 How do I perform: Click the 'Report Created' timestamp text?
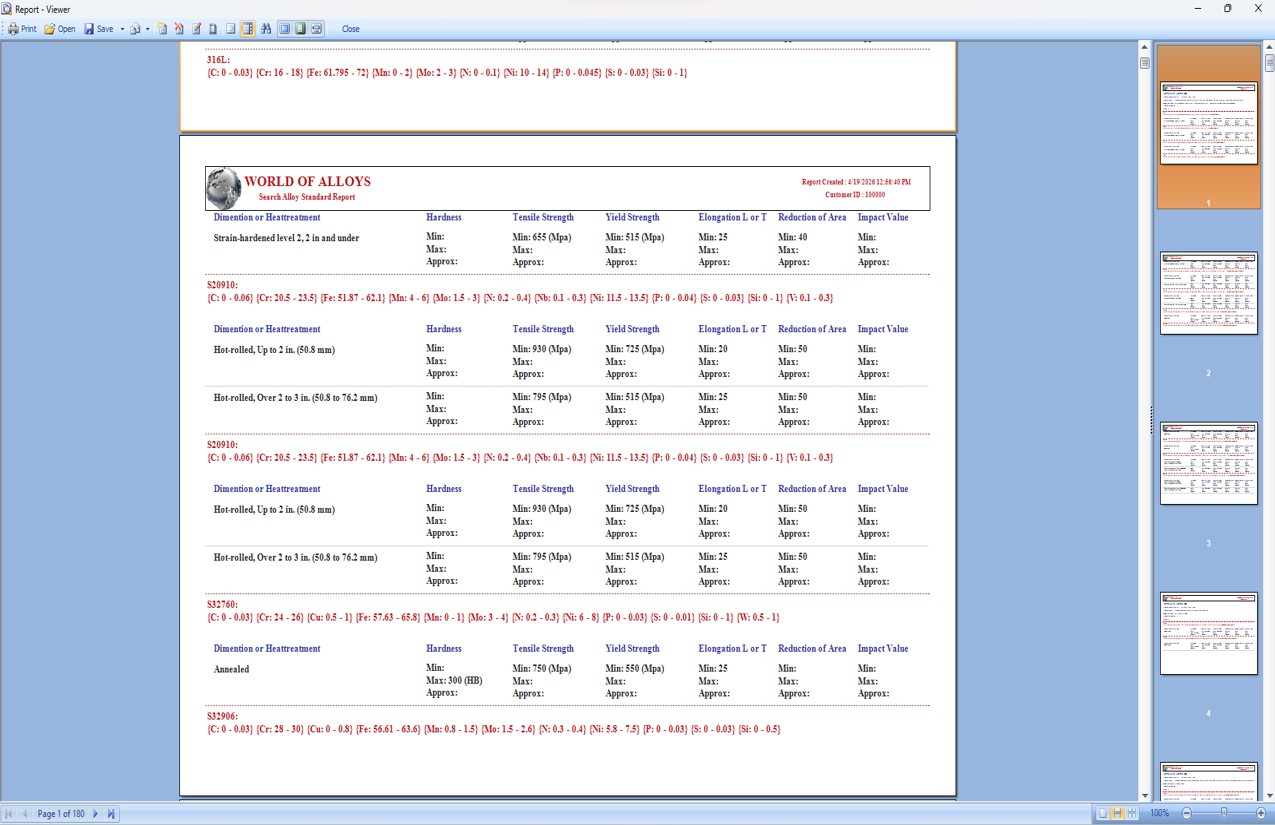click(856, 182)
